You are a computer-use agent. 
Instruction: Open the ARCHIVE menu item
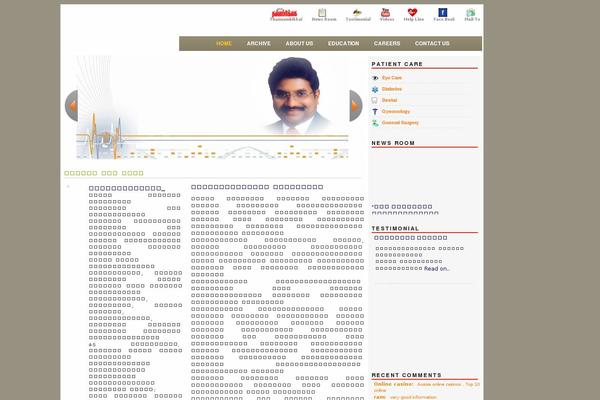[259, 44]
